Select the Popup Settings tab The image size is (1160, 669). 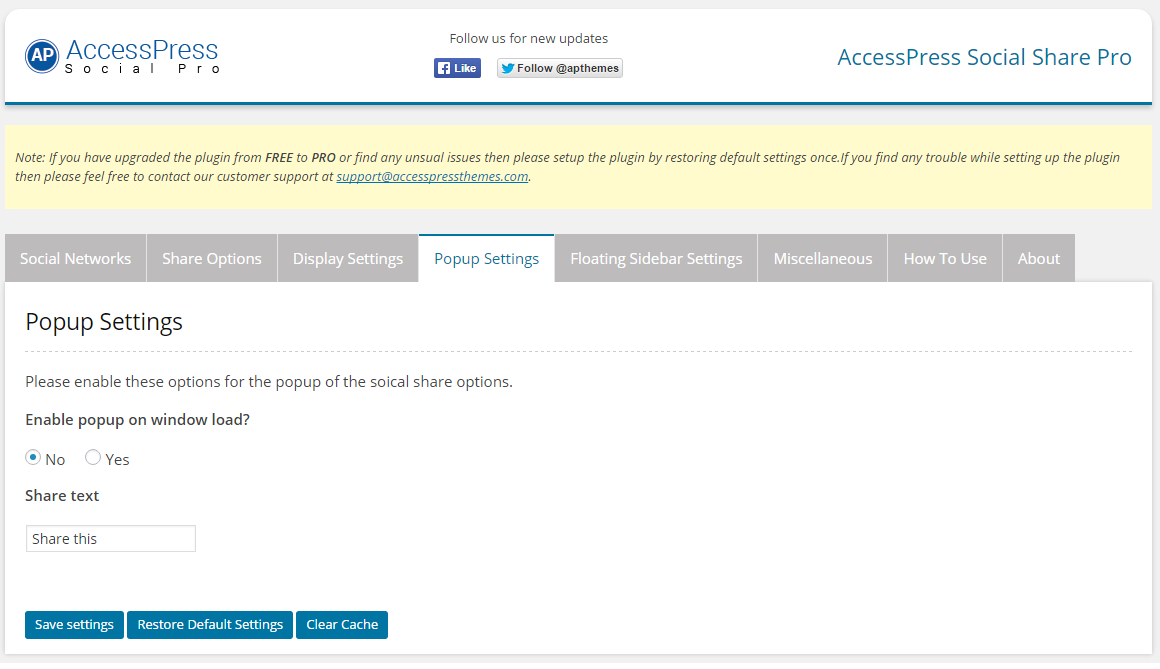tap(486, 258)
